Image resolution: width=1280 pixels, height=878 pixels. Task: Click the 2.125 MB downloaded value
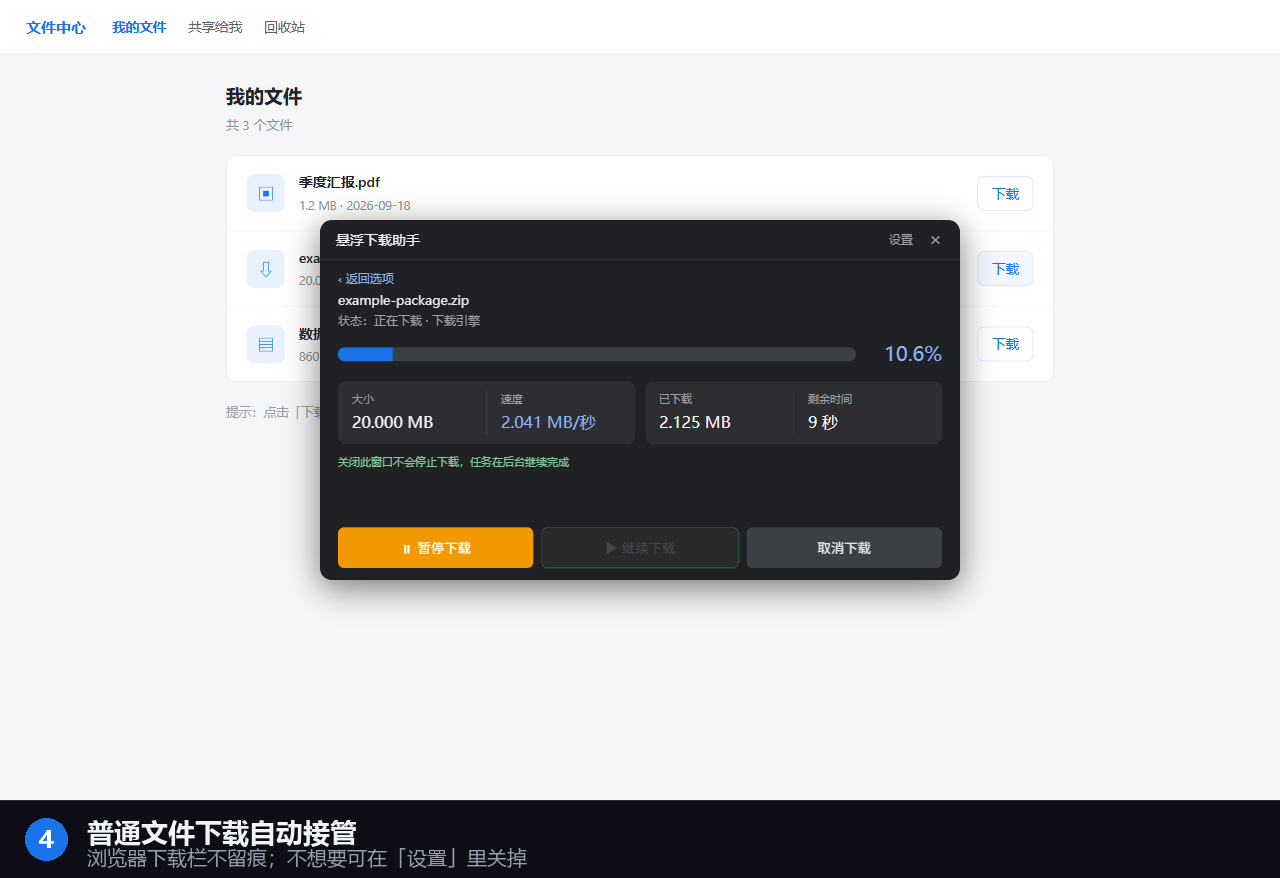tap(695, 422)
